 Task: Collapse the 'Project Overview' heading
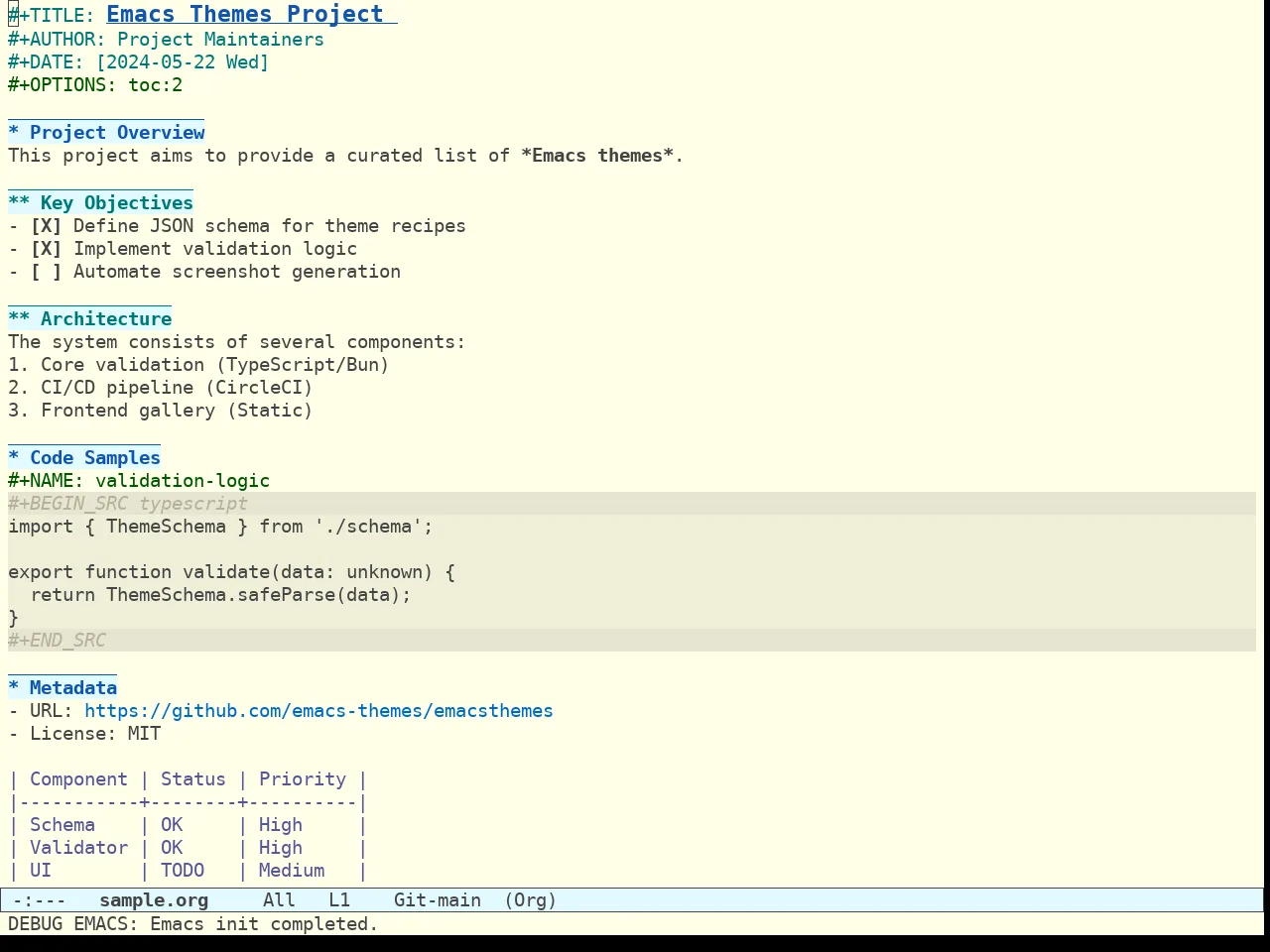106,133
